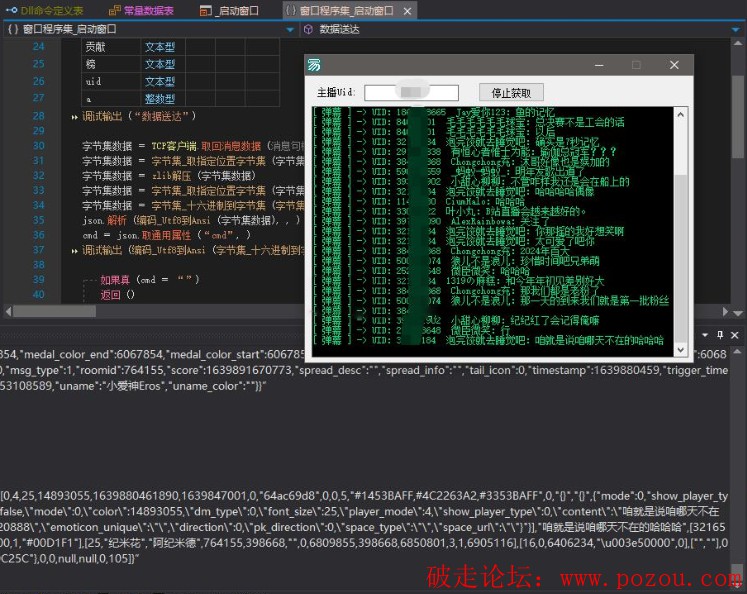Click left arrow of code horizontal scrollbar
Image resolution: width=747 pixels, height=594 pixels.
[x=8, y=312]
